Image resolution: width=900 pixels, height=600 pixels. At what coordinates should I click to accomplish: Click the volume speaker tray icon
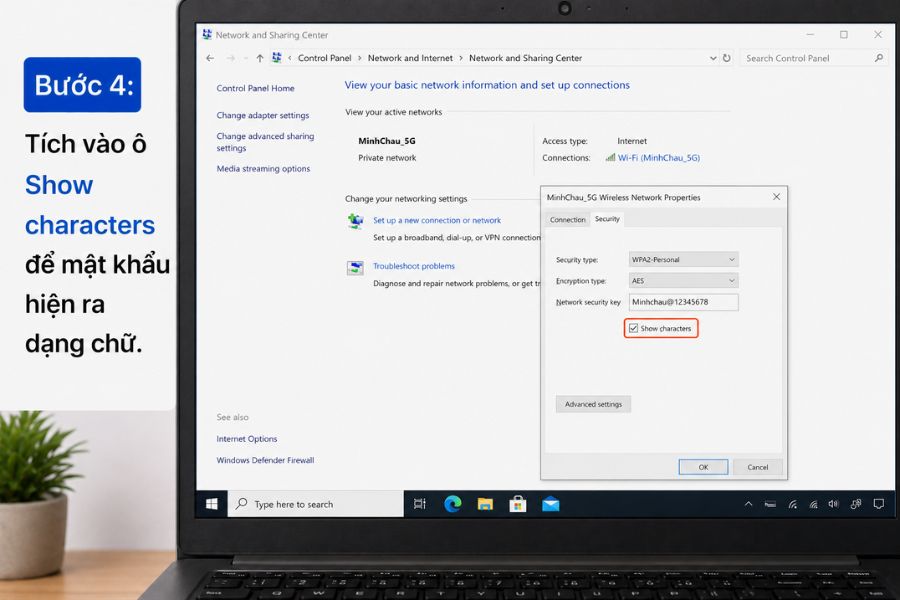(833, 504)
